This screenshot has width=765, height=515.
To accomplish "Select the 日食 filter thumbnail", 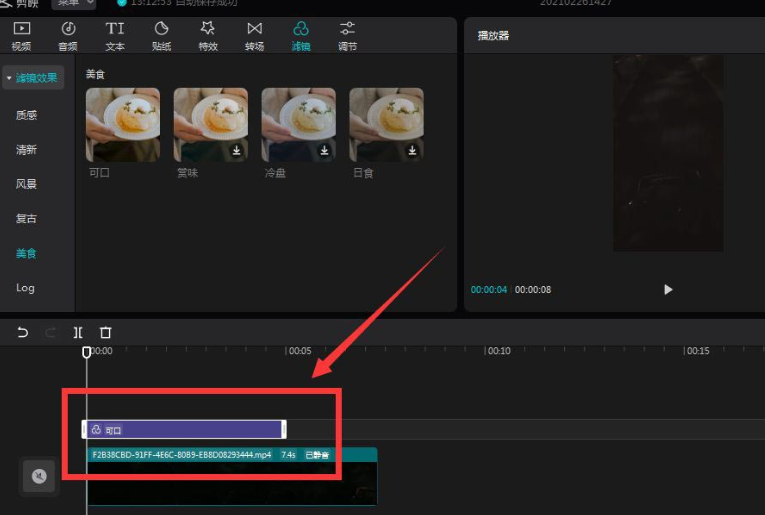I will [x=386, y=125].
